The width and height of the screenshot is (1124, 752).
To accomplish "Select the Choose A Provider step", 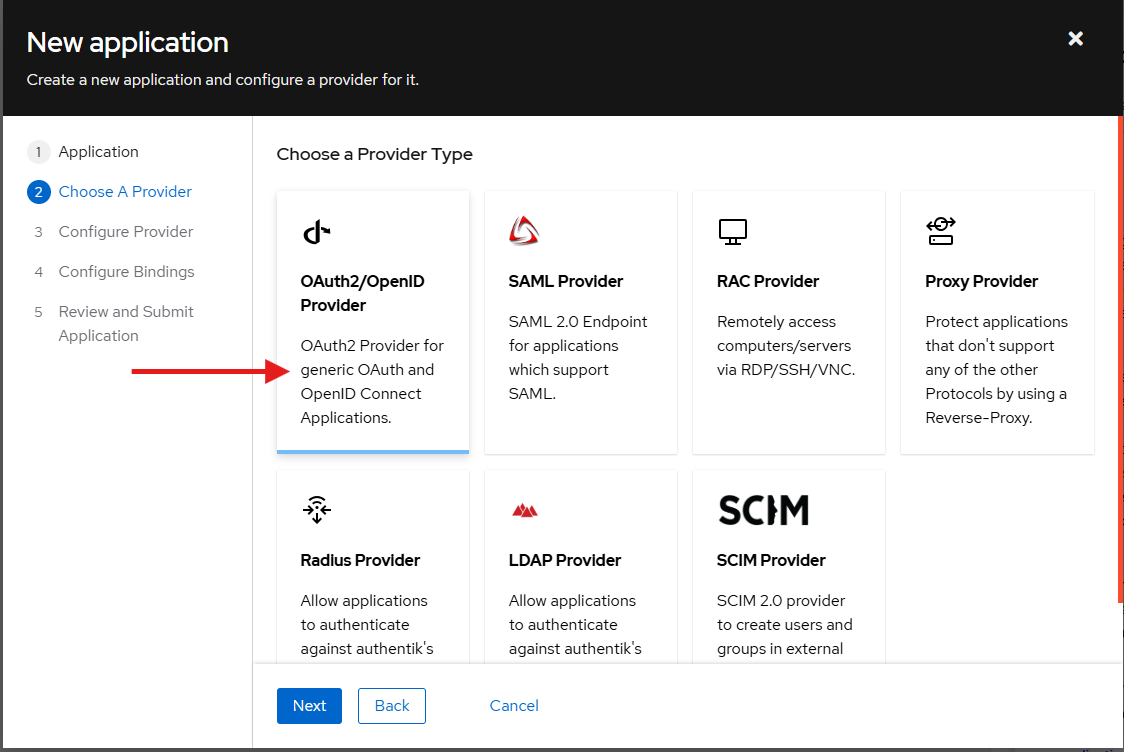I will [x=125, y=192].
